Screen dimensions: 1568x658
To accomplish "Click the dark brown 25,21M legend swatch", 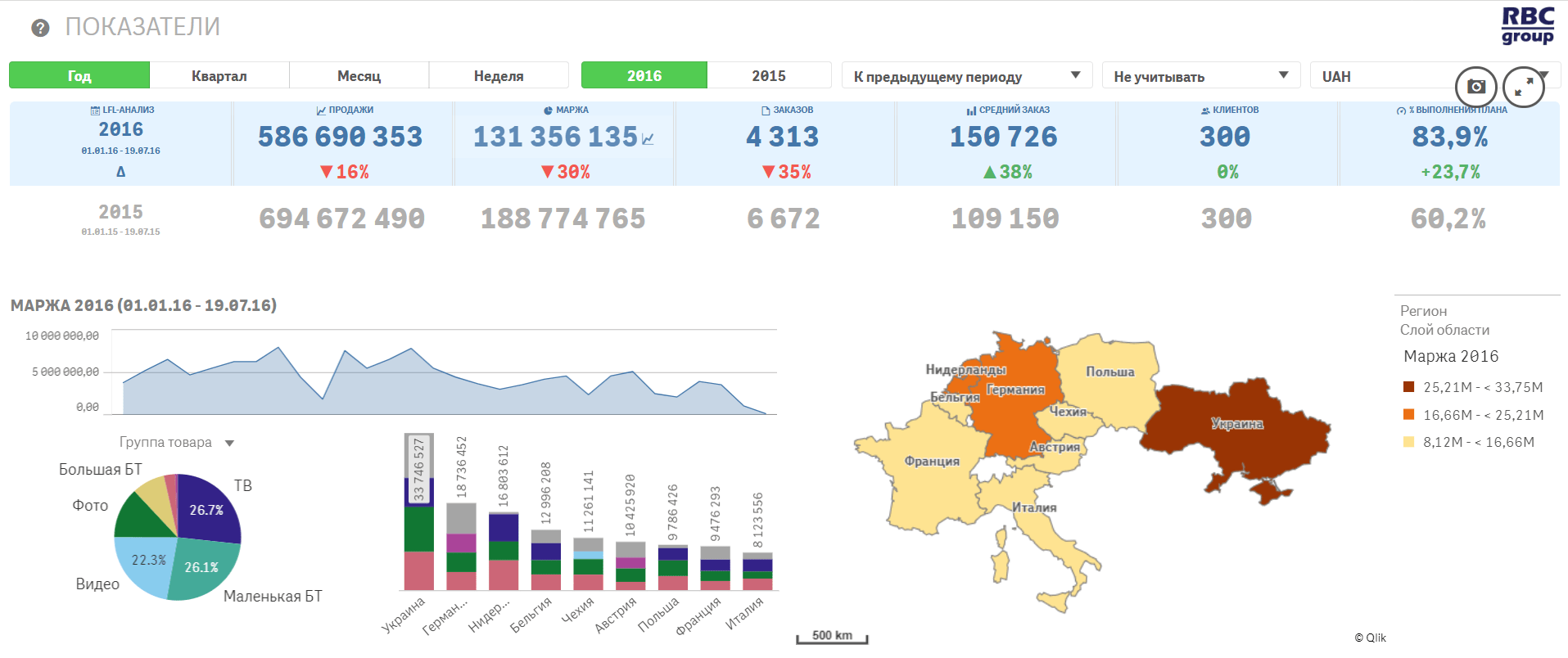I will [1408, 387].
